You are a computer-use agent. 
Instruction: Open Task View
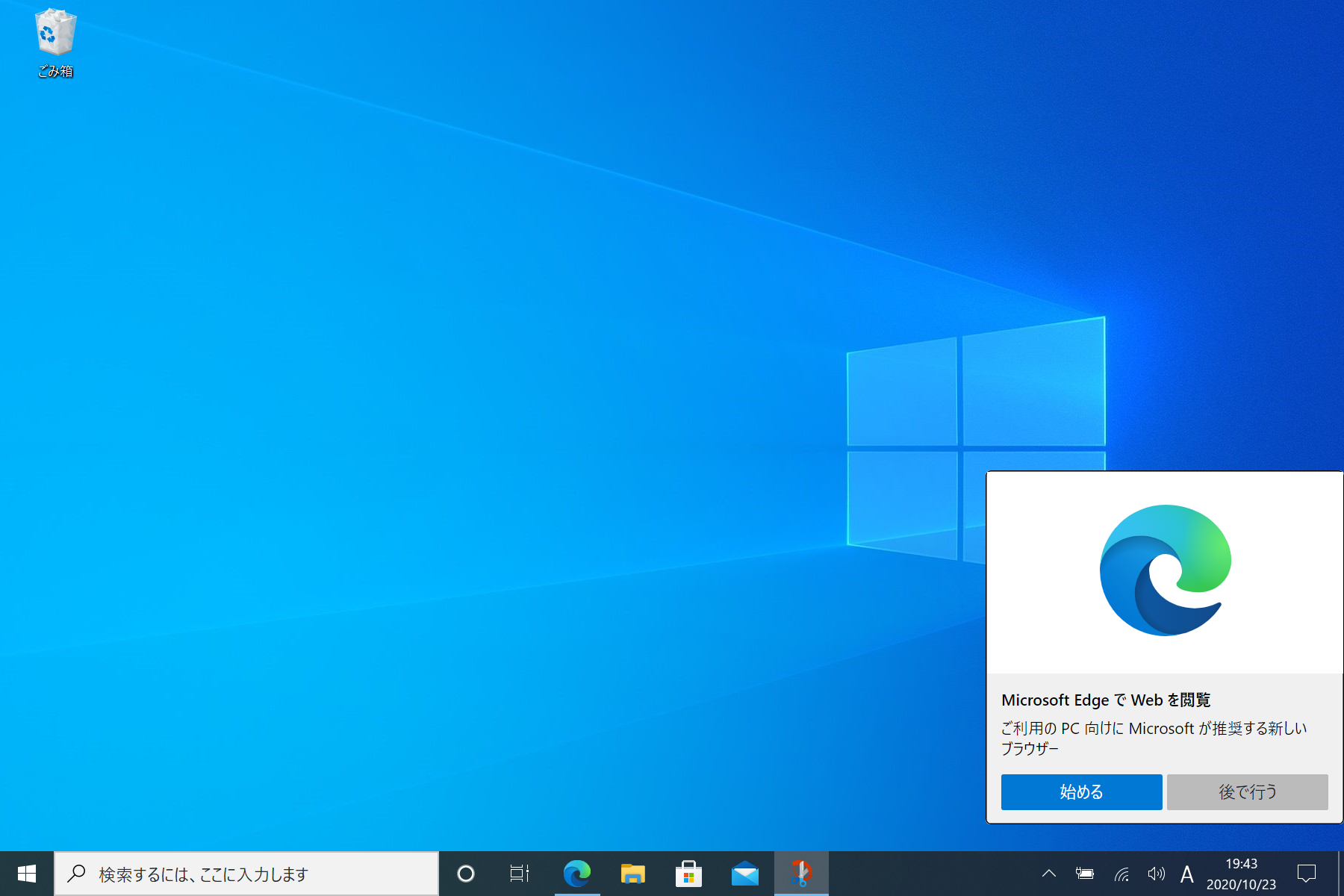(x=520, y=873)
